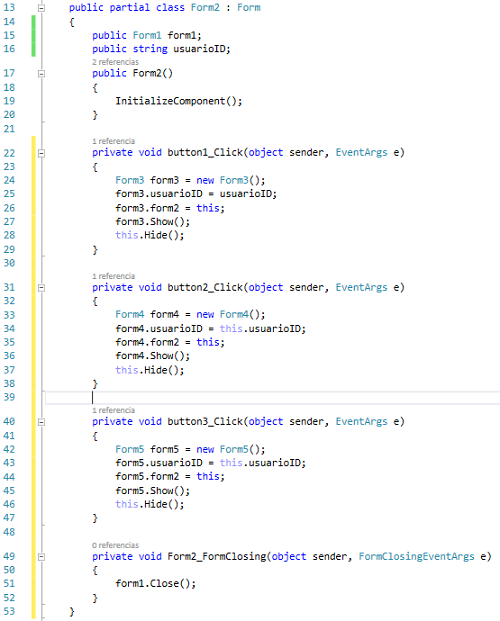
Task: Click 'this.Hide();' on line 46
Action: [x=150, y=504]
